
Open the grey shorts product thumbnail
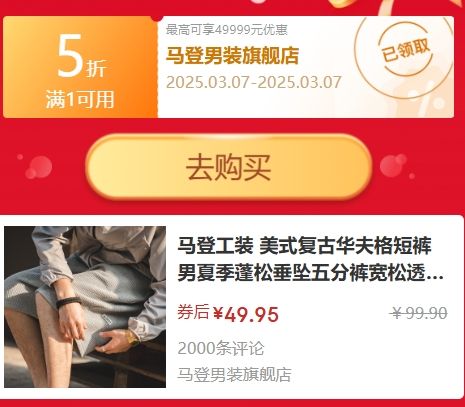(x=85, y=307)
